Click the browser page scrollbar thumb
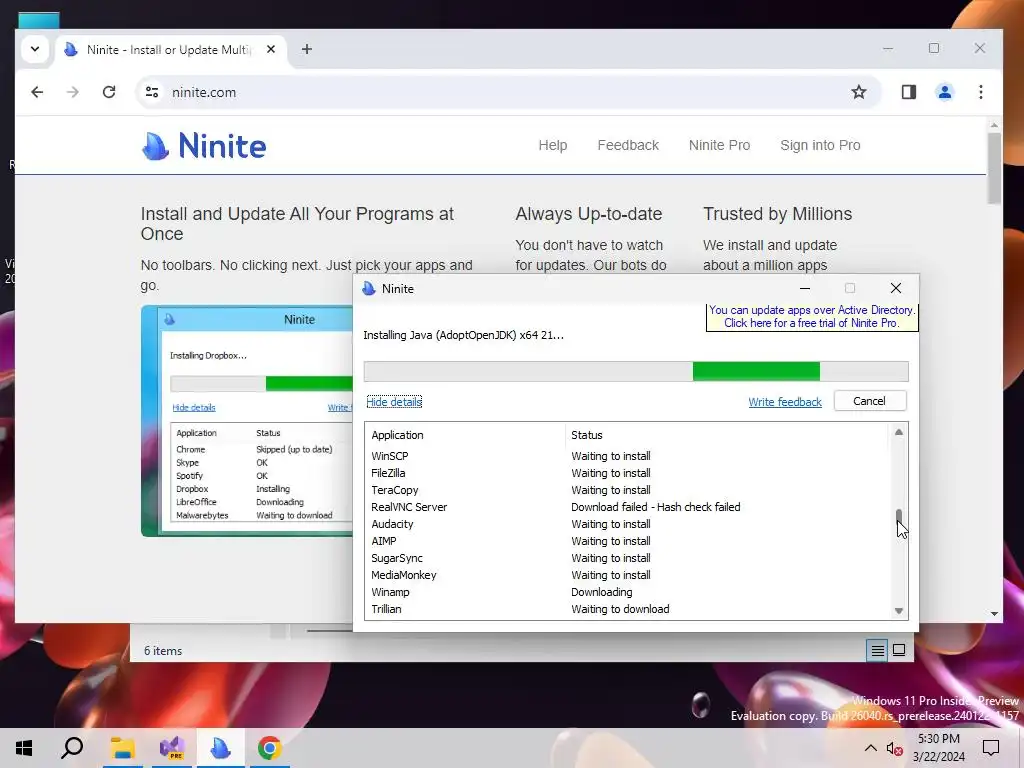1024x768 pixels. (x=994, y=168)
